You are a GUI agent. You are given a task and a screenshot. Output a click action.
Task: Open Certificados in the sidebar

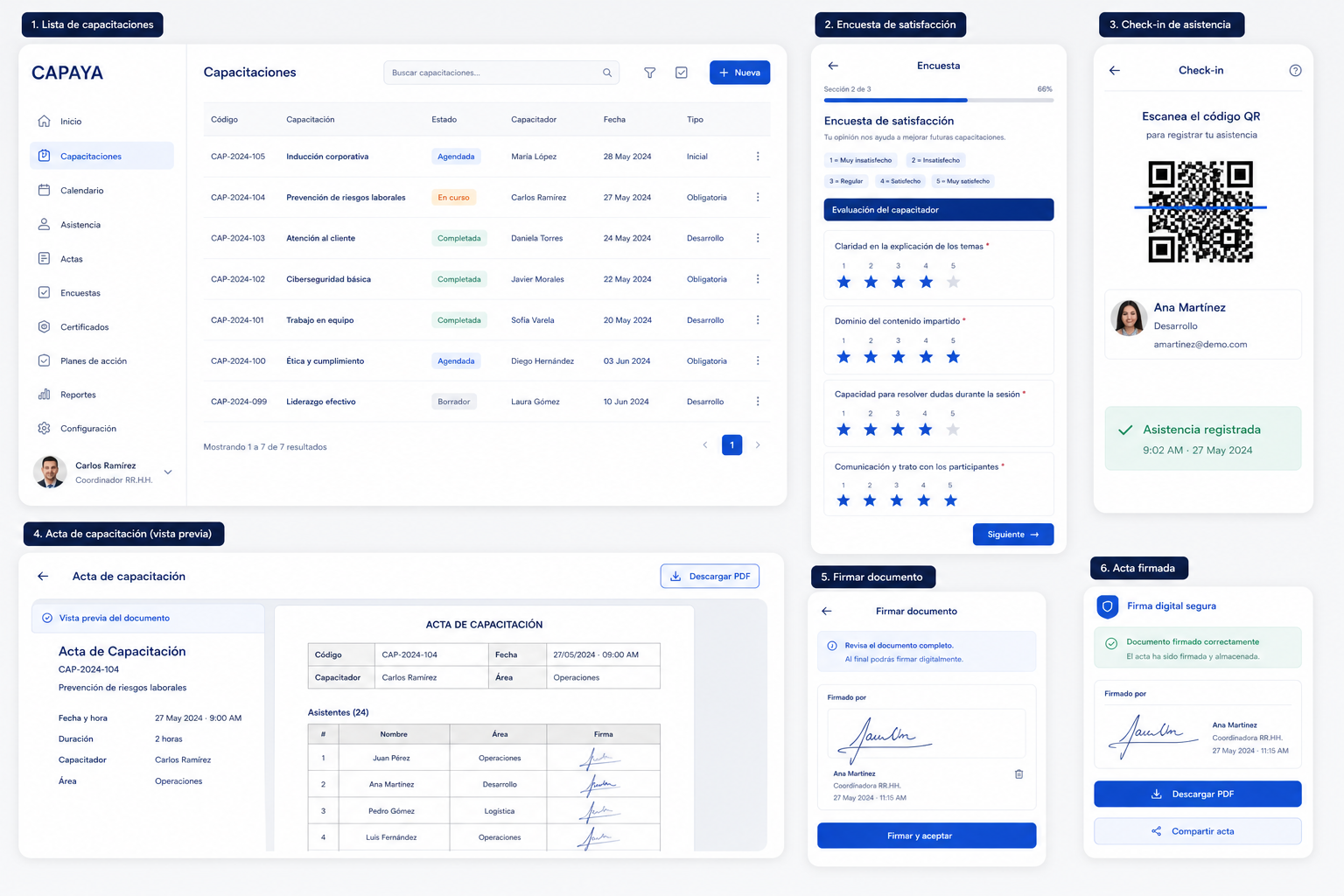[x=101, y=327]
